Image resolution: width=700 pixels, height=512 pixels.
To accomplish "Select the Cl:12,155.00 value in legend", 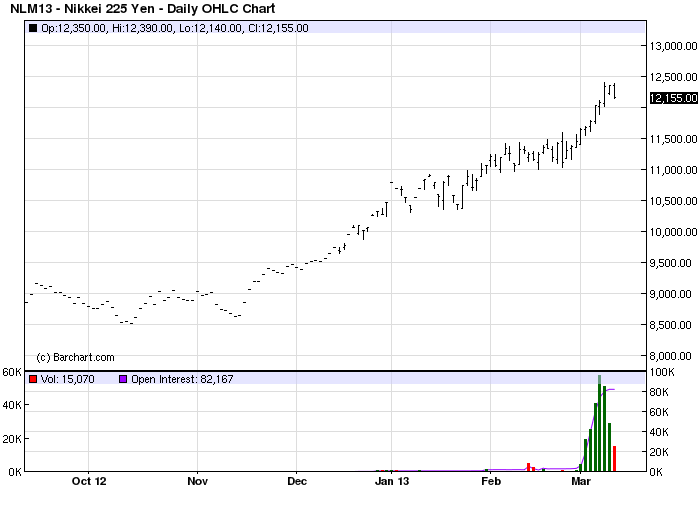I will (278, 28).
